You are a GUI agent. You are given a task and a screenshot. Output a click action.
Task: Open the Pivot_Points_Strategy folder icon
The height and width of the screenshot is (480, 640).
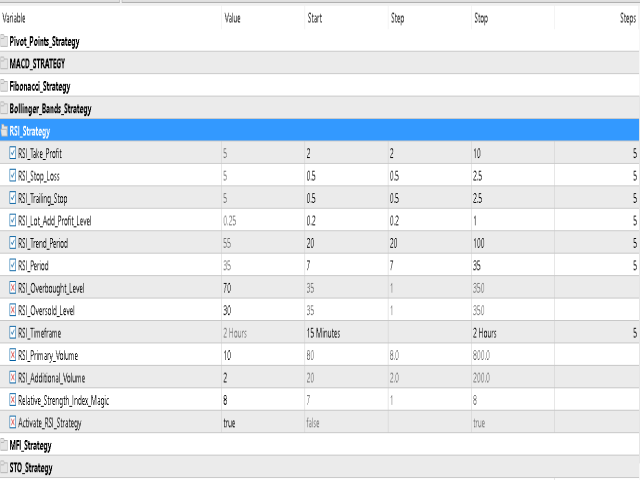point(4,41)
